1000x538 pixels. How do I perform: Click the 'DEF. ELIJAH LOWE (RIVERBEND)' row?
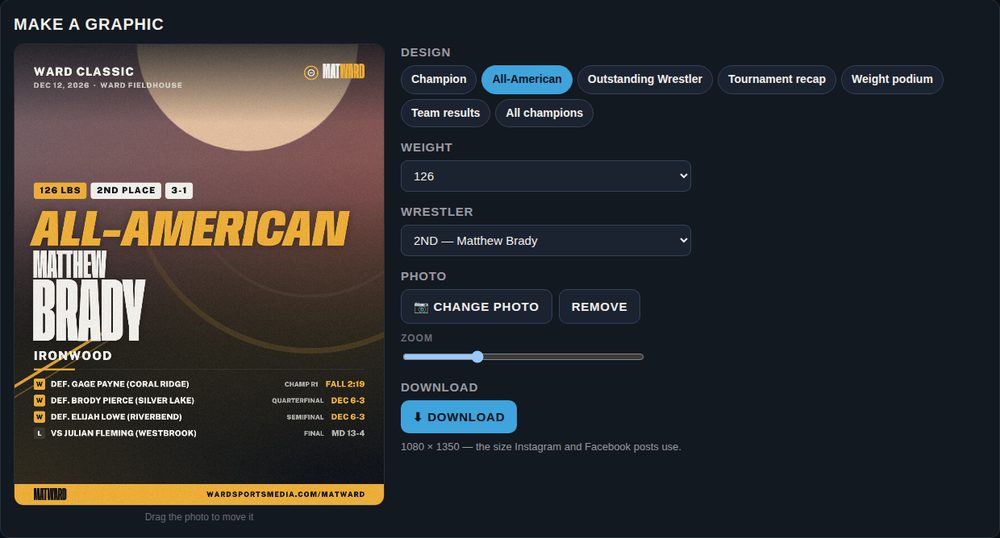point(199,417)
